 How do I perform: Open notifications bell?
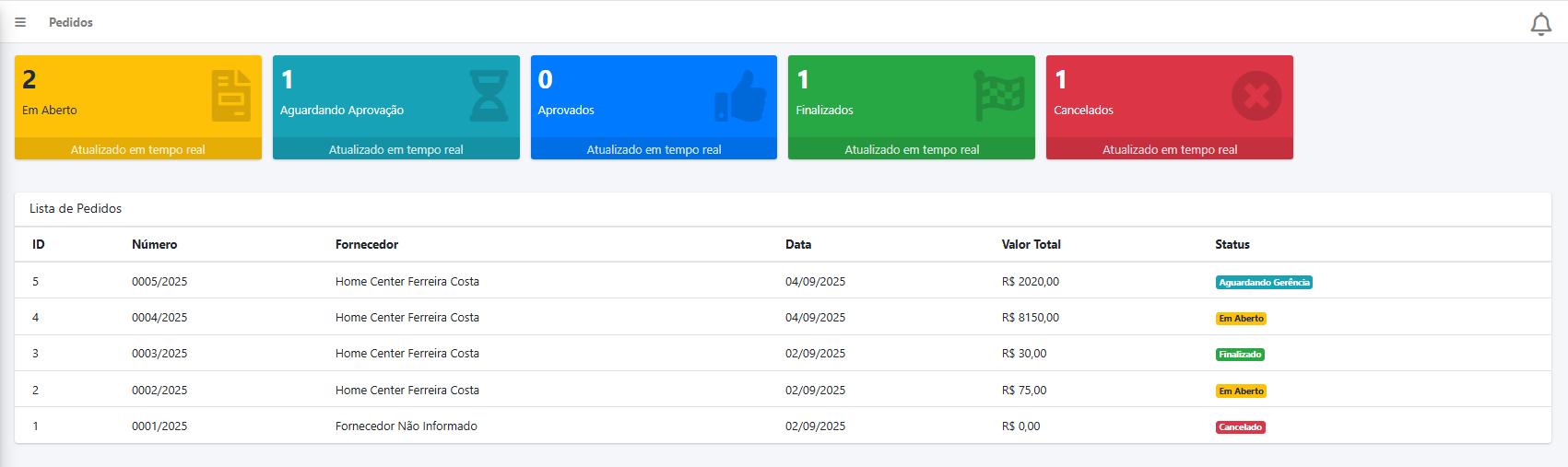1540,24
